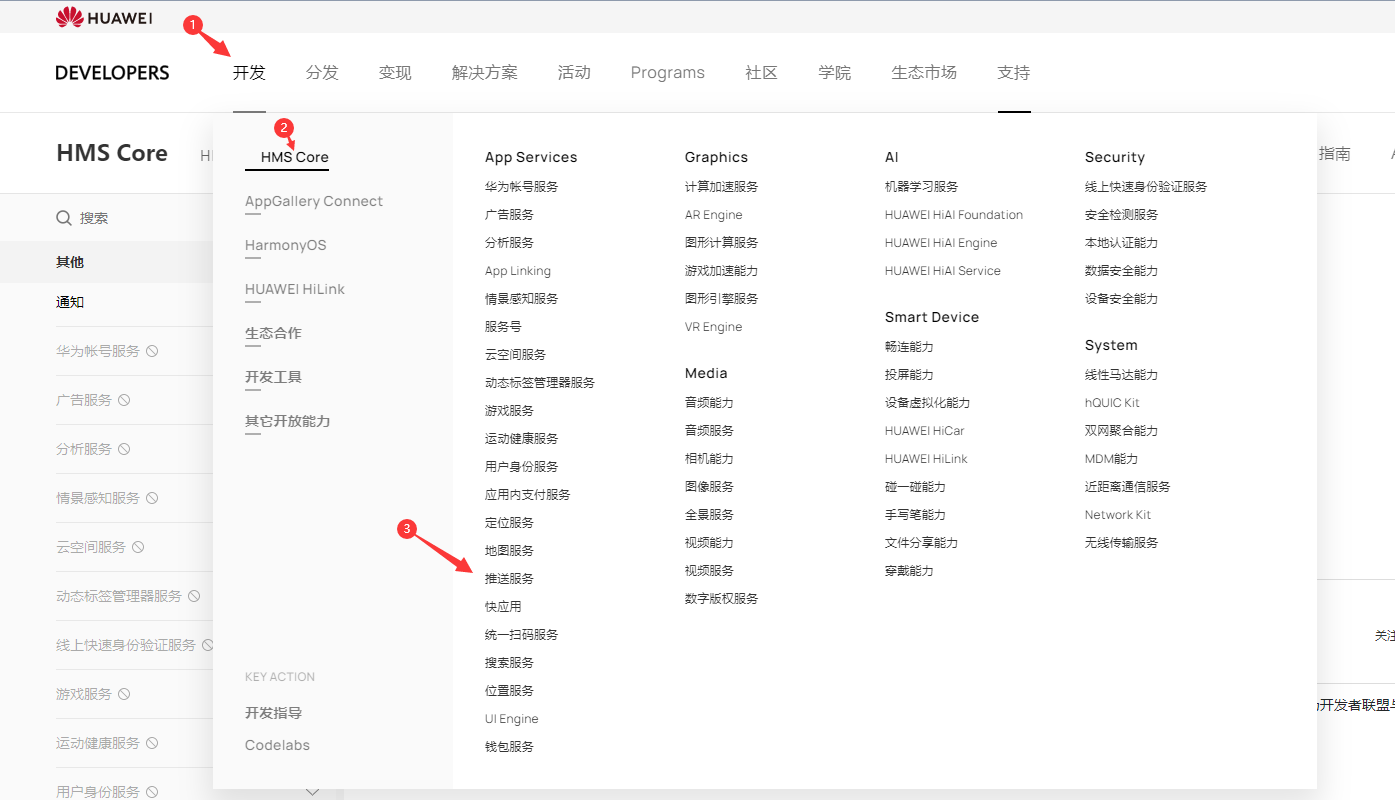Open 钱包服务 link
Screen dimensions: 1395x800
click(x=510, y=747)
